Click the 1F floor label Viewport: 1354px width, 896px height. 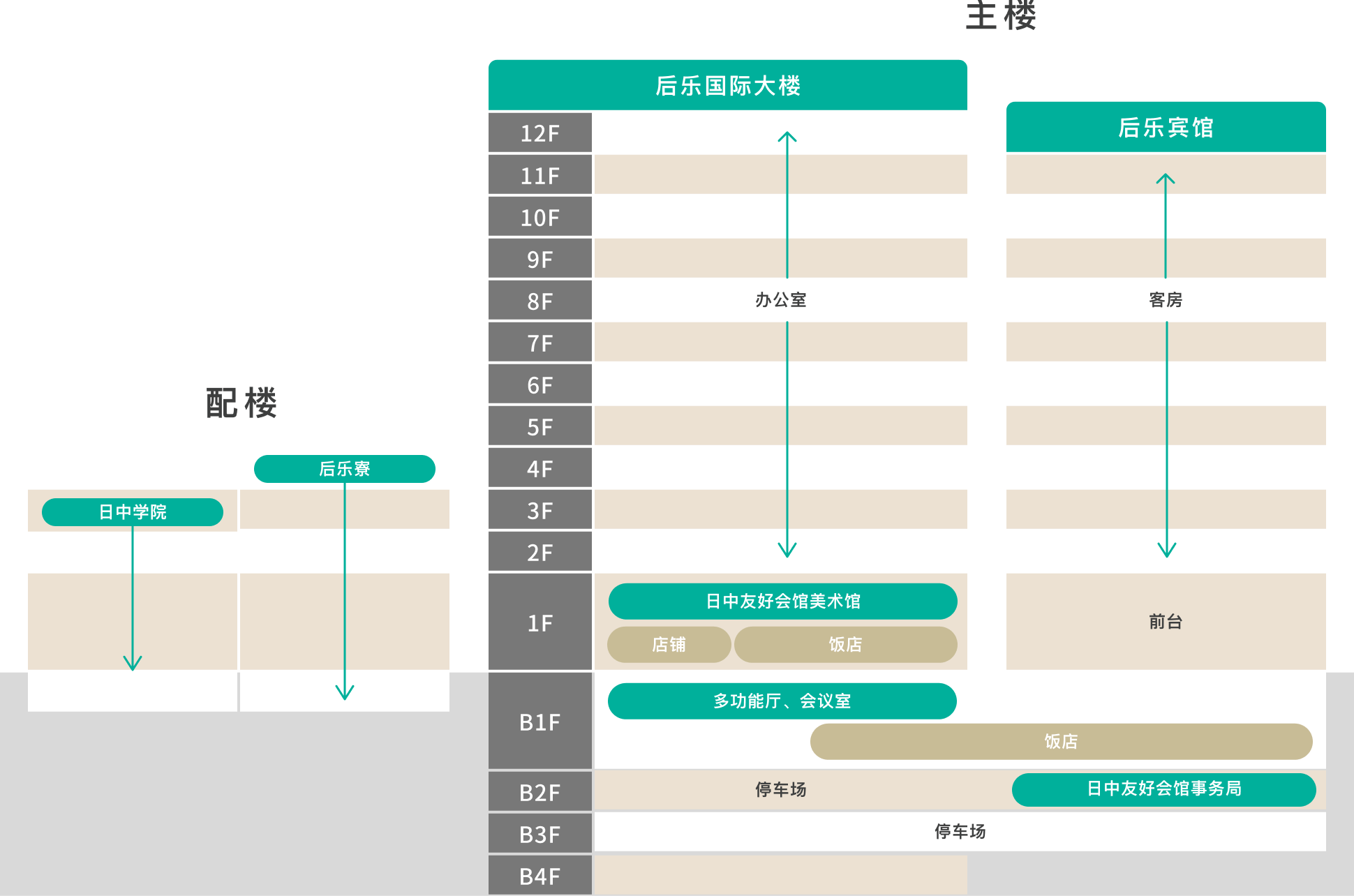540,622
